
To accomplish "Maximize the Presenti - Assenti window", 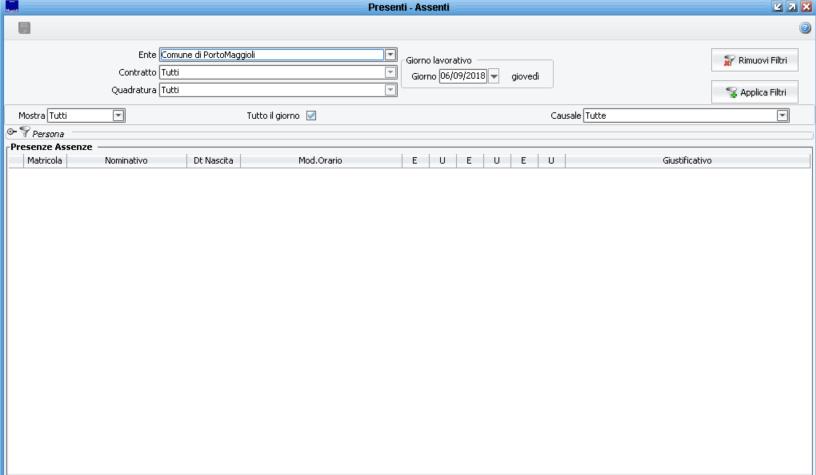I will click(792, 7).
